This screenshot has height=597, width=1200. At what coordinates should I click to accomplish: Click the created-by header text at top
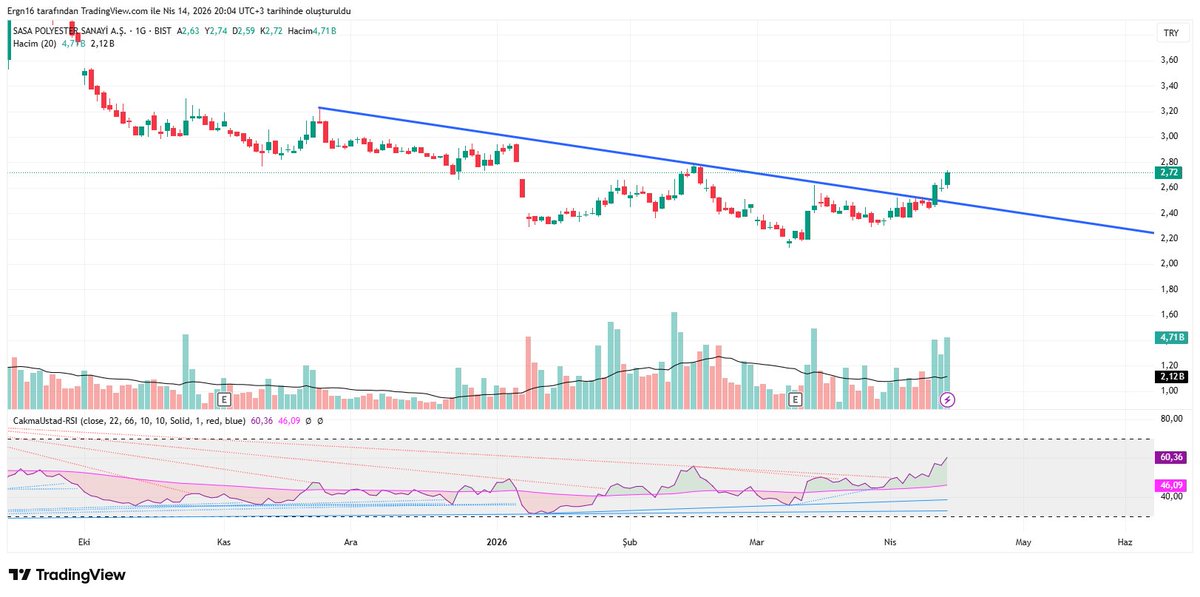click(180, 9)
